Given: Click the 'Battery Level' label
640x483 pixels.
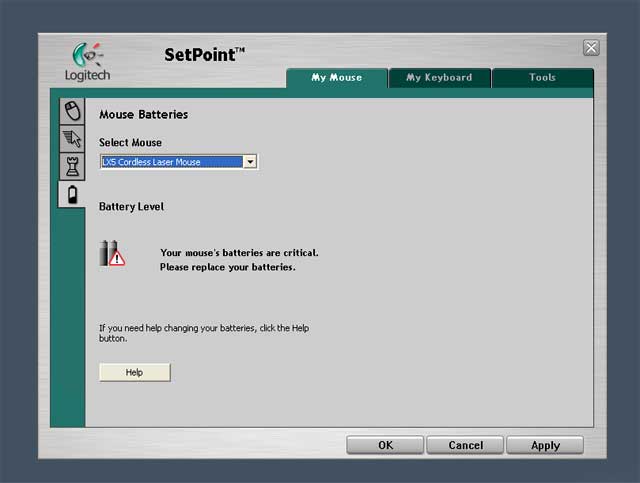Looking at the screenshot, I should (131, 207).
